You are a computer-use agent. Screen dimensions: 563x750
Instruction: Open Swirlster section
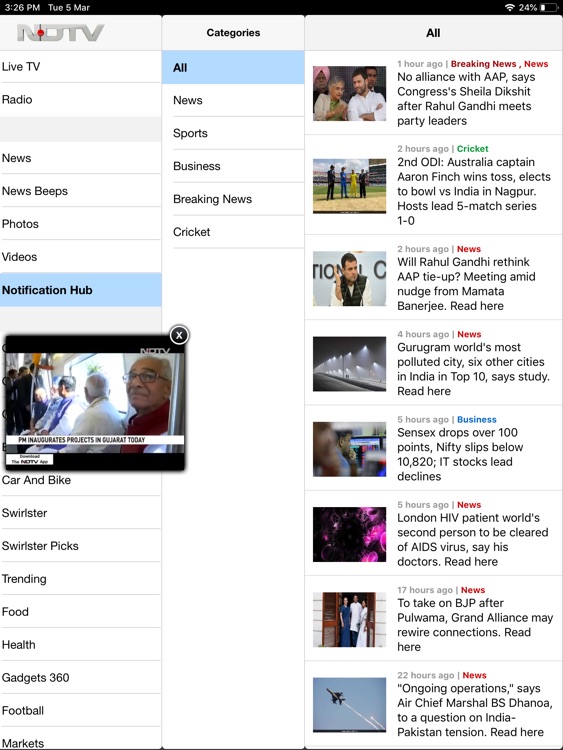click(80, 513)
